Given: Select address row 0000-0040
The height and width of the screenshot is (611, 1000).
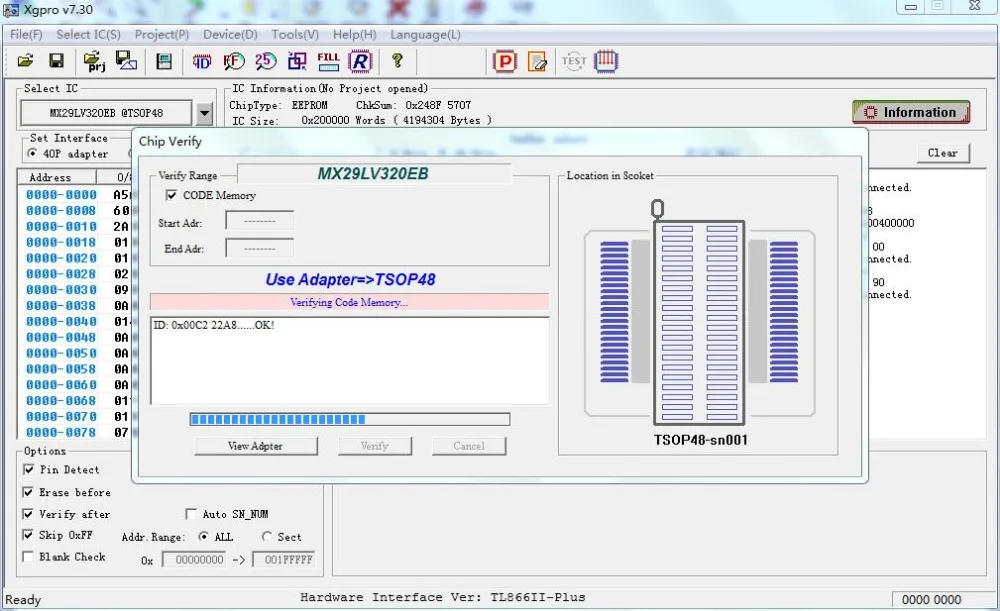Looking at the screenshot, I should tap(61, 321).
